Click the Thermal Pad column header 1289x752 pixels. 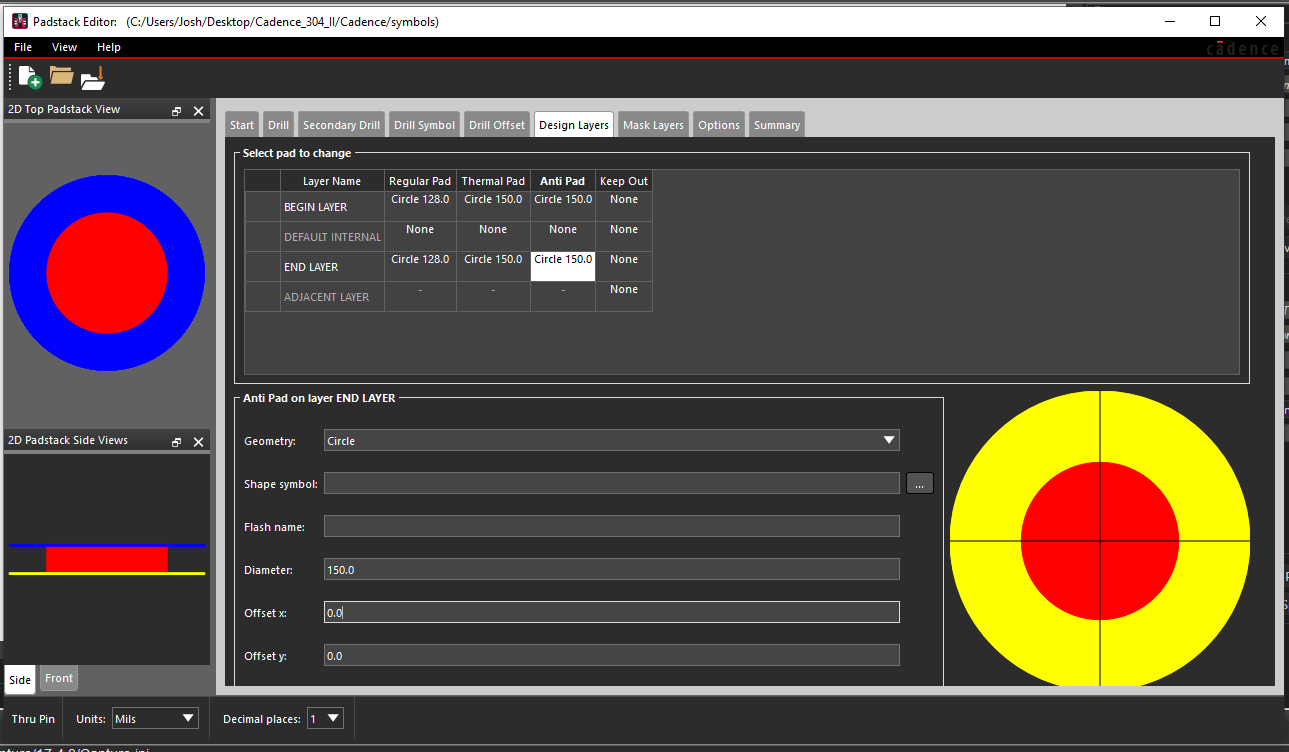[493, 181]
